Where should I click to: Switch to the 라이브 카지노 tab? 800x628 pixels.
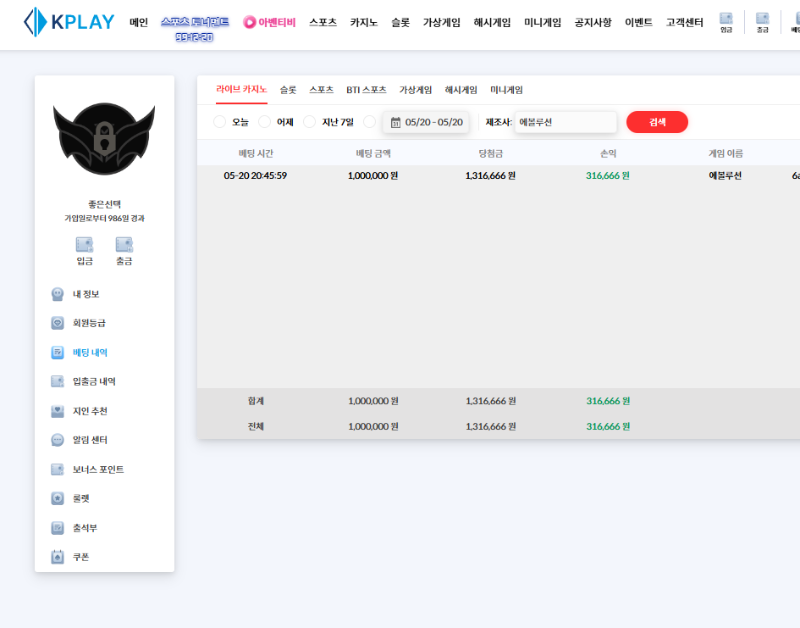[x=241, y=90]
